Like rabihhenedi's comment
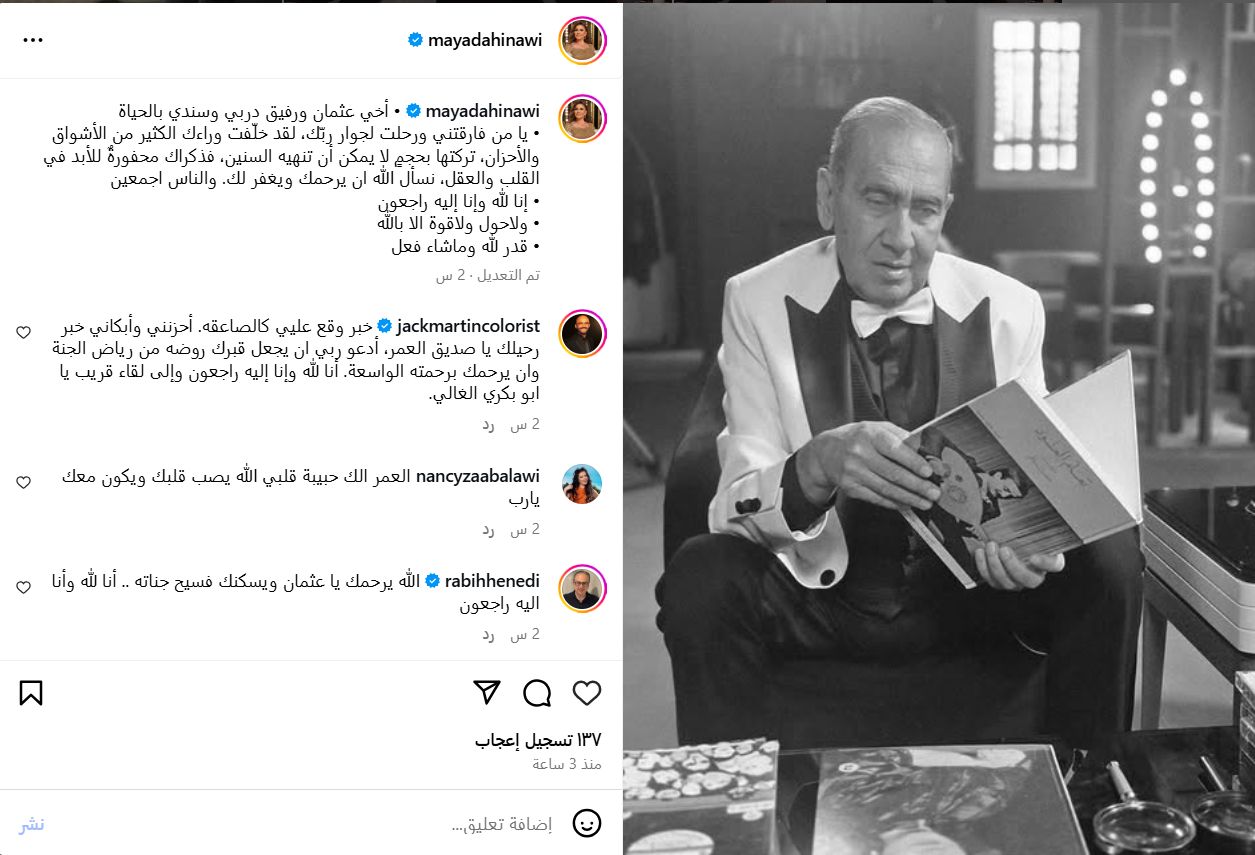The height and width of the screenshot is (855, 1255). 23,587
